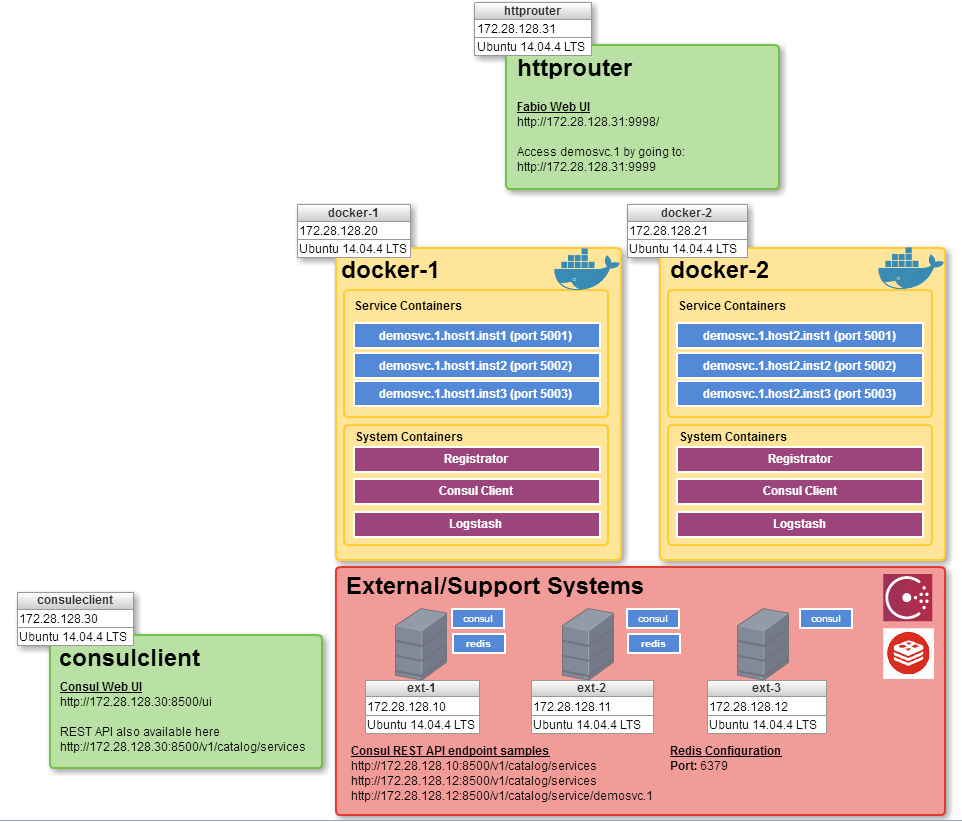Screen dimensions: 962x822
Task: Click the large httprouter title
Action: (x=575, y=68)
